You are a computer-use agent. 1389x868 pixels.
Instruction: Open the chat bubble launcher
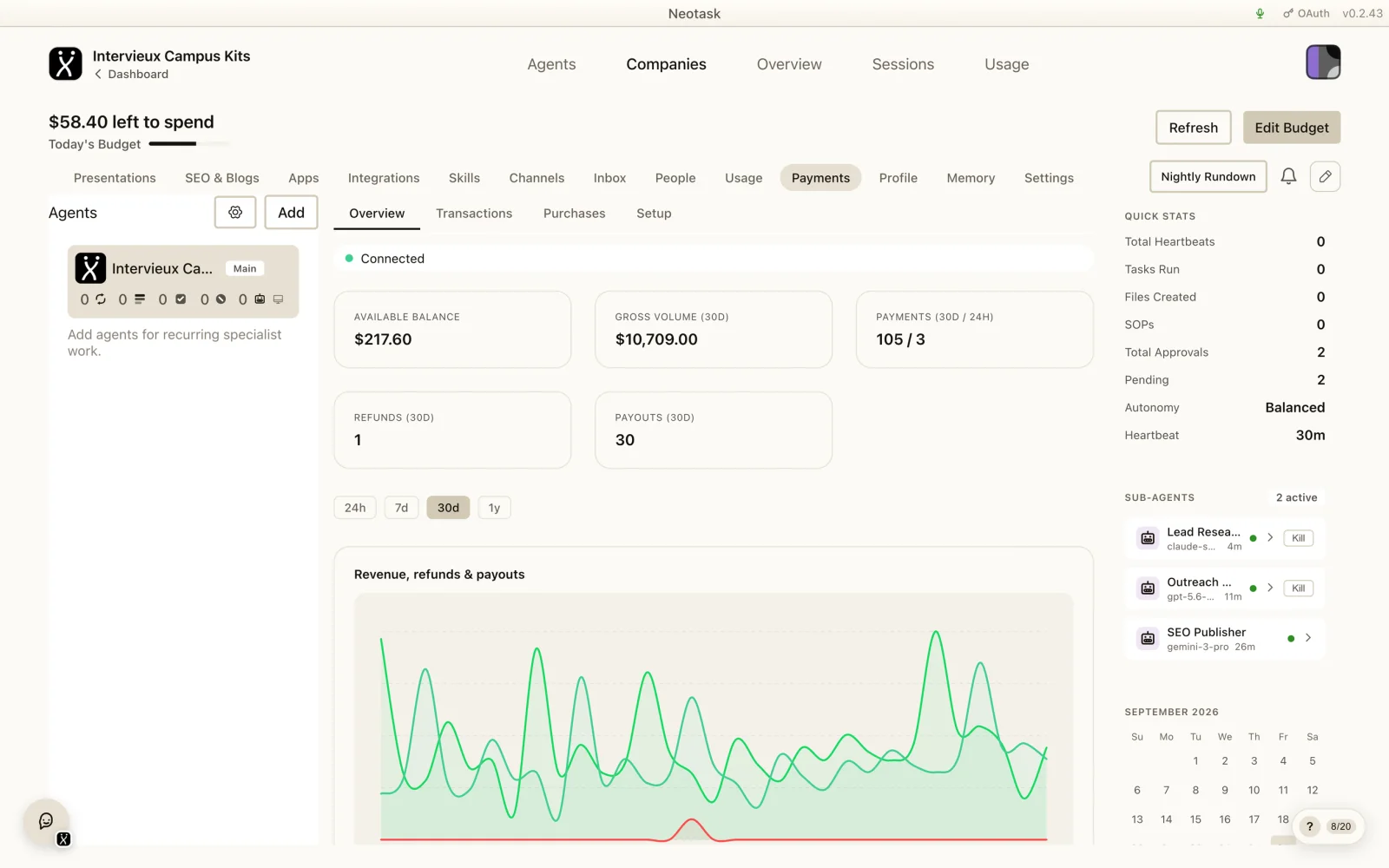46,821
